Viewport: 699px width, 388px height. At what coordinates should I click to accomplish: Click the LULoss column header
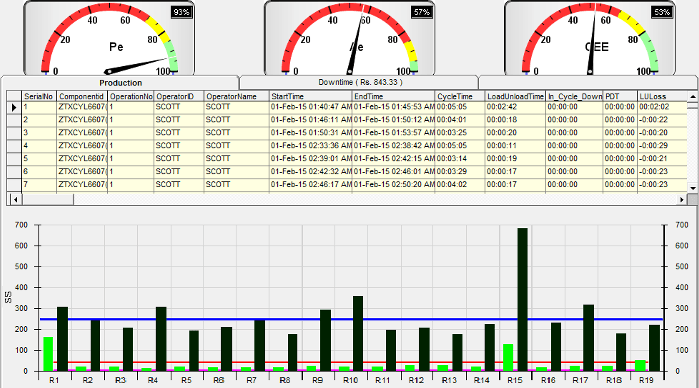point(662,96)
